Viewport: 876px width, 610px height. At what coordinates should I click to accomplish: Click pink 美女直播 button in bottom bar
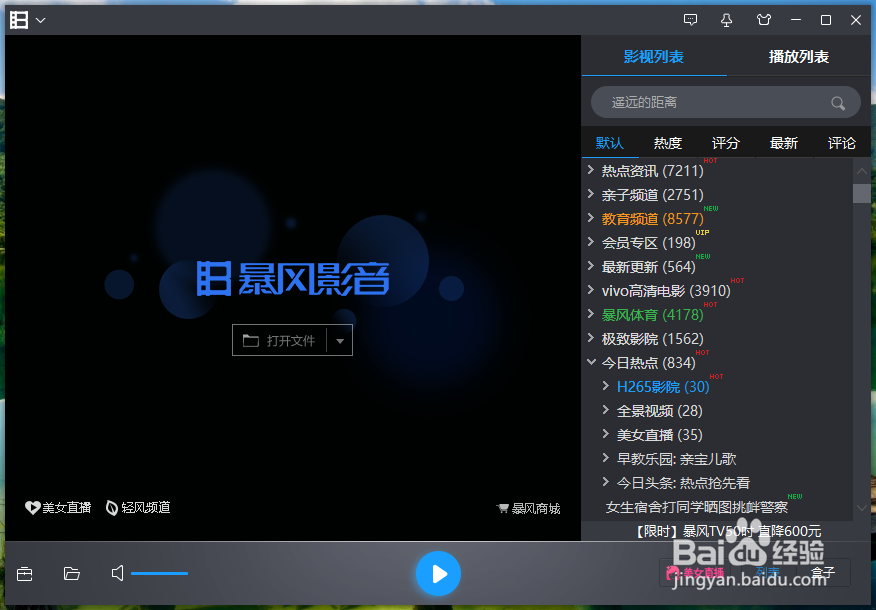695,573
